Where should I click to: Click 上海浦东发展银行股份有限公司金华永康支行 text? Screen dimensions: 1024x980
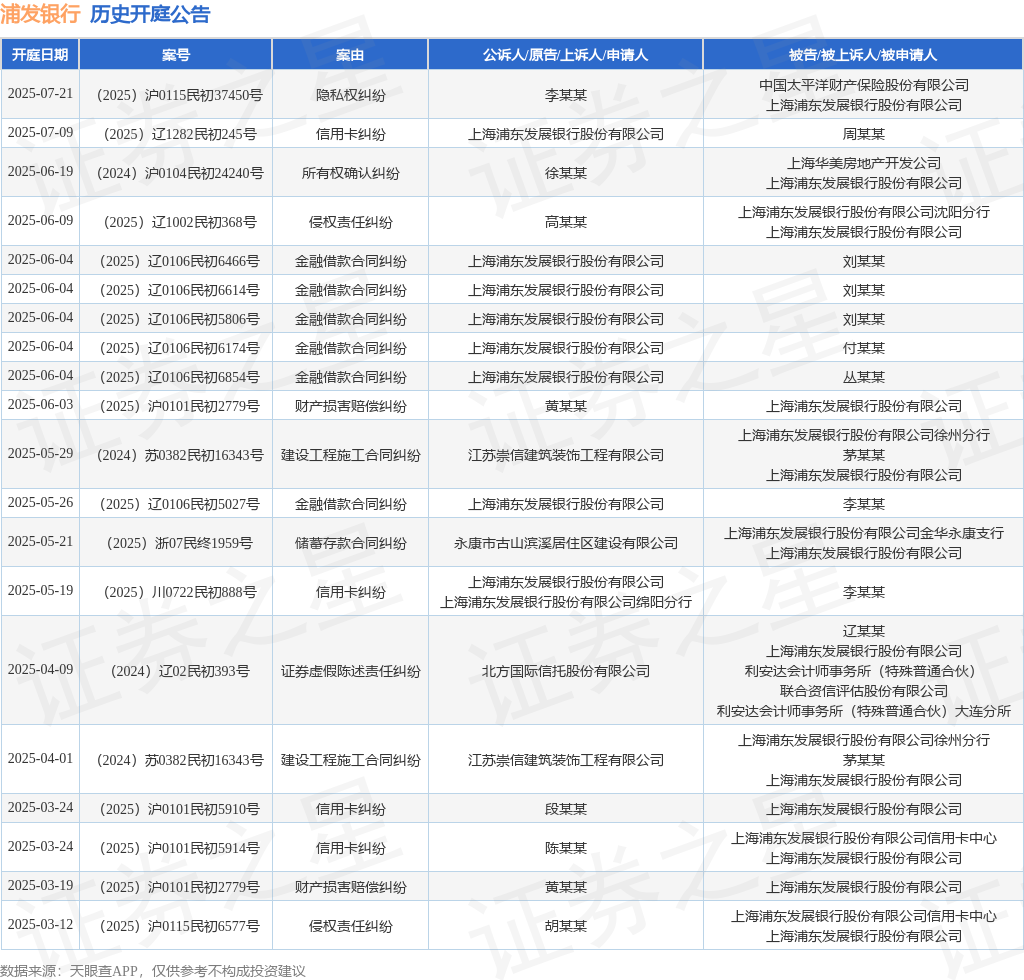point(864,533)
